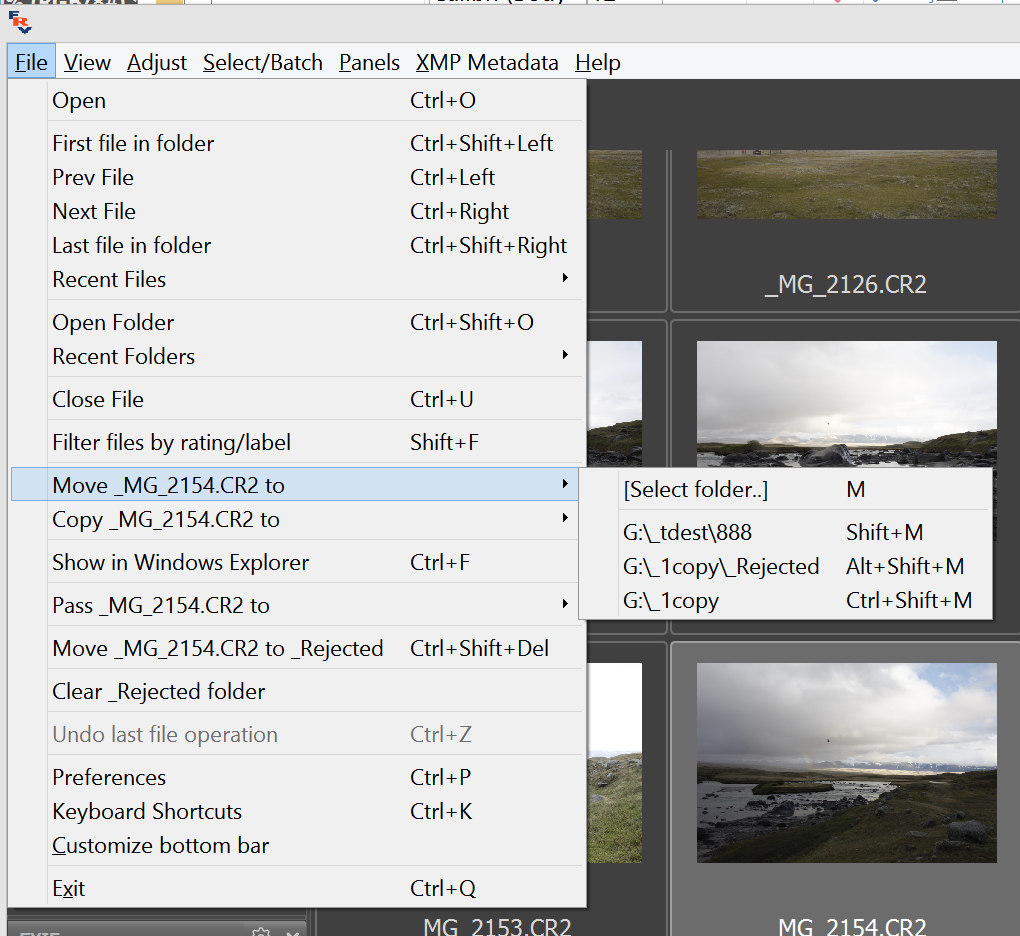Move file to G:\_tdest\888 folder
The width and height of the screenshot is (1020, 936).
pos(687,533)
